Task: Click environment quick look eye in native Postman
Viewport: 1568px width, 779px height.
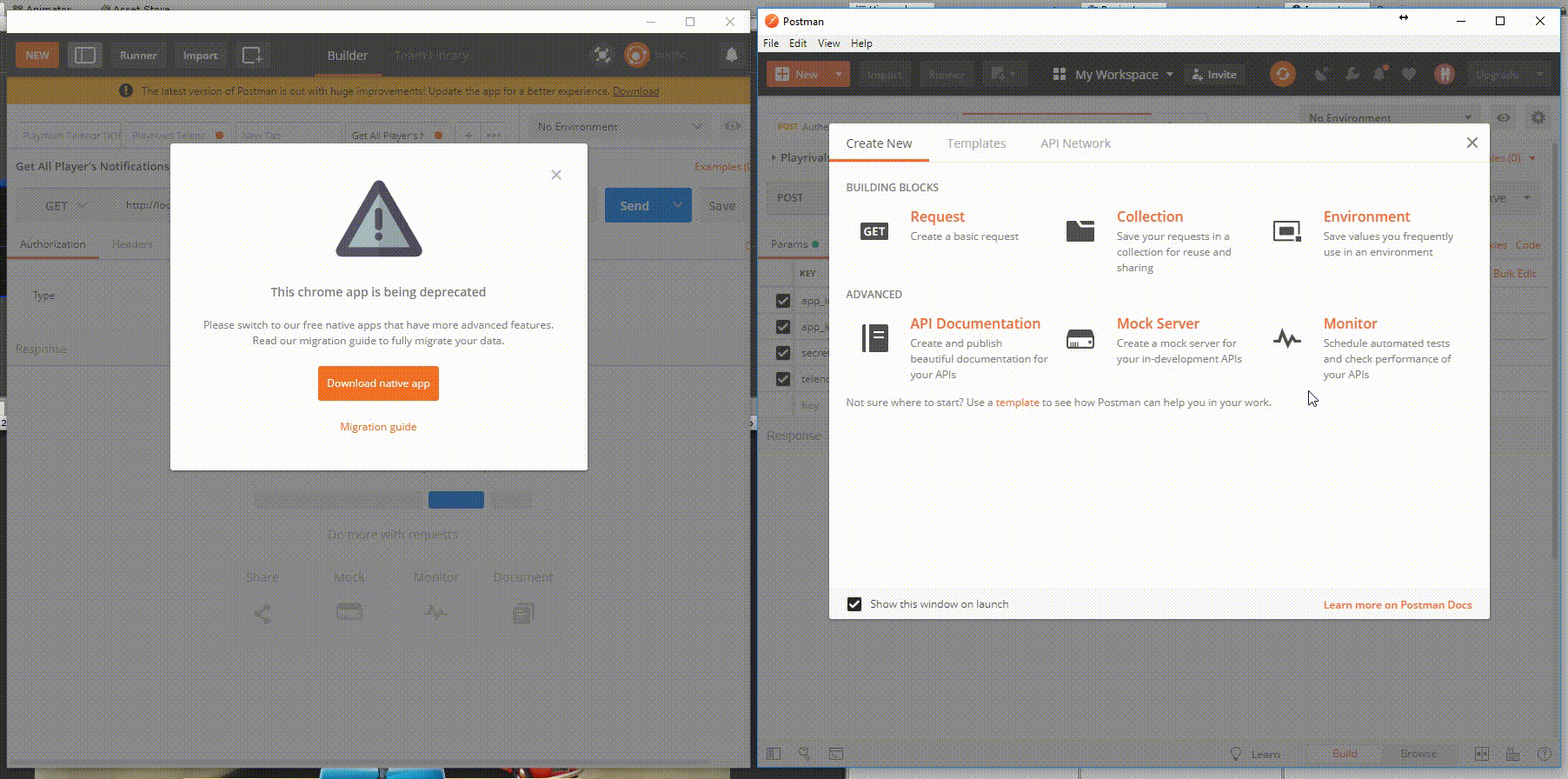Action: pyautogui.click(x=1504, y=117)
